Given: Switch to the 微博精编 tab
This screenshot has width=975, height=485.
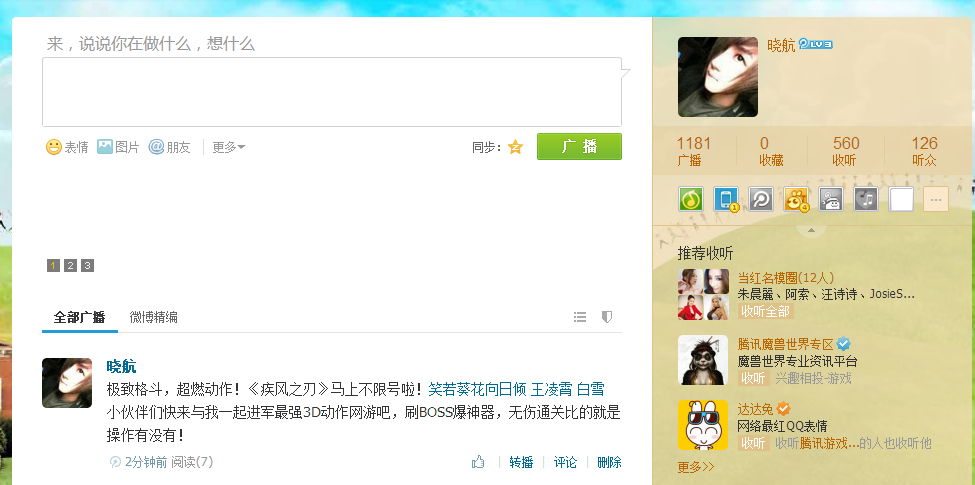Looking at the screenshot, I should [154, 317].
